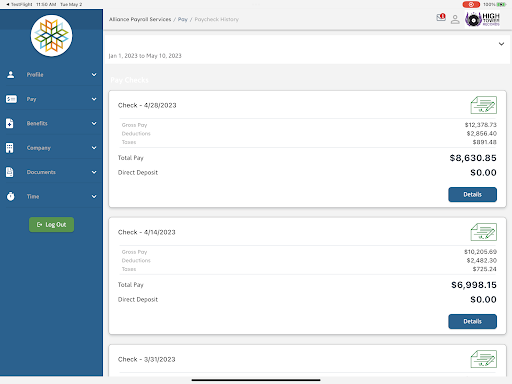The image size is (512, 384).
Task: Tap the home indicator bar at bottom
Action: point(256,380)
